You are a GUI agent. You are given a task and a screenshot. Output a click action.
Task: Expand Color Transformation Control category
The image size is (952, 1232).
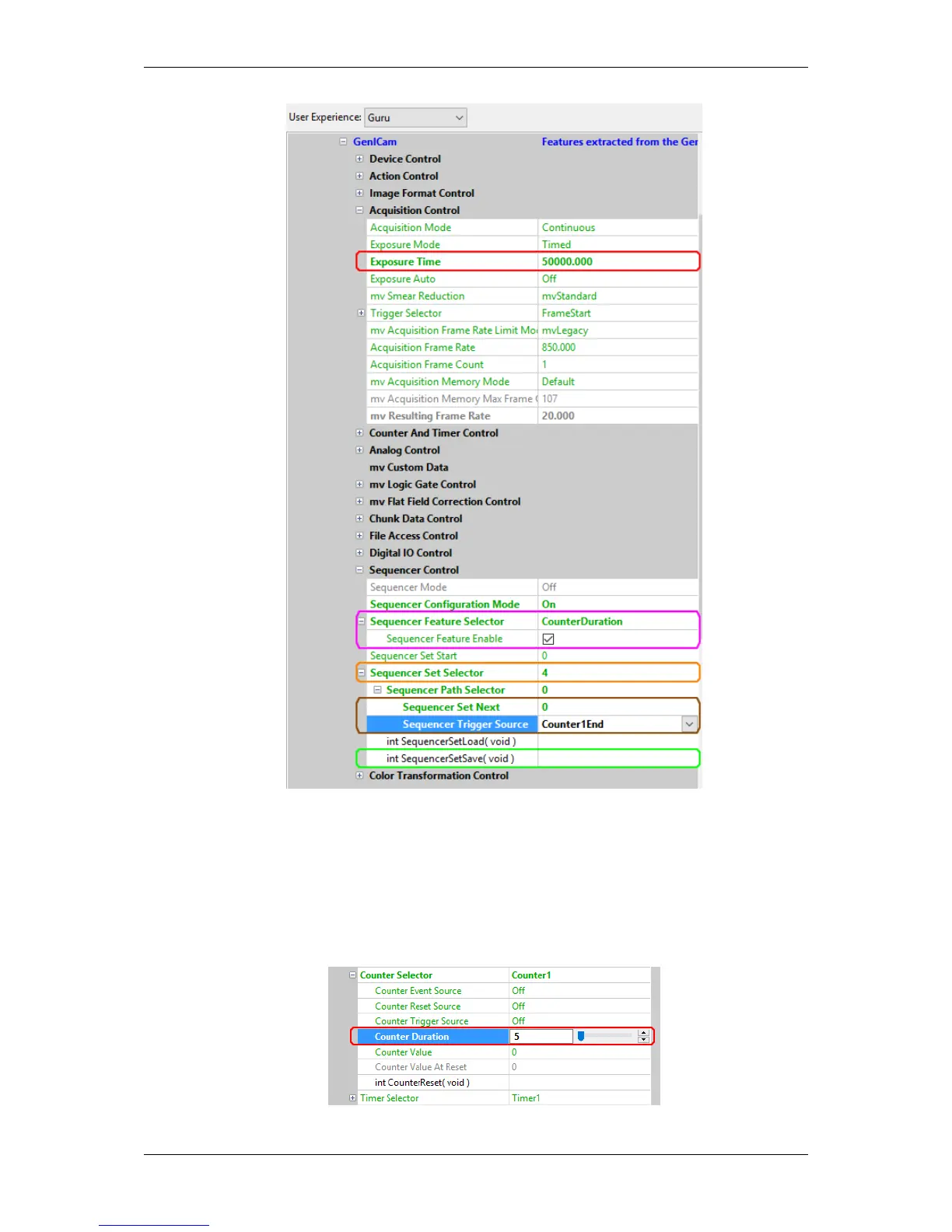tap(359, 775)
